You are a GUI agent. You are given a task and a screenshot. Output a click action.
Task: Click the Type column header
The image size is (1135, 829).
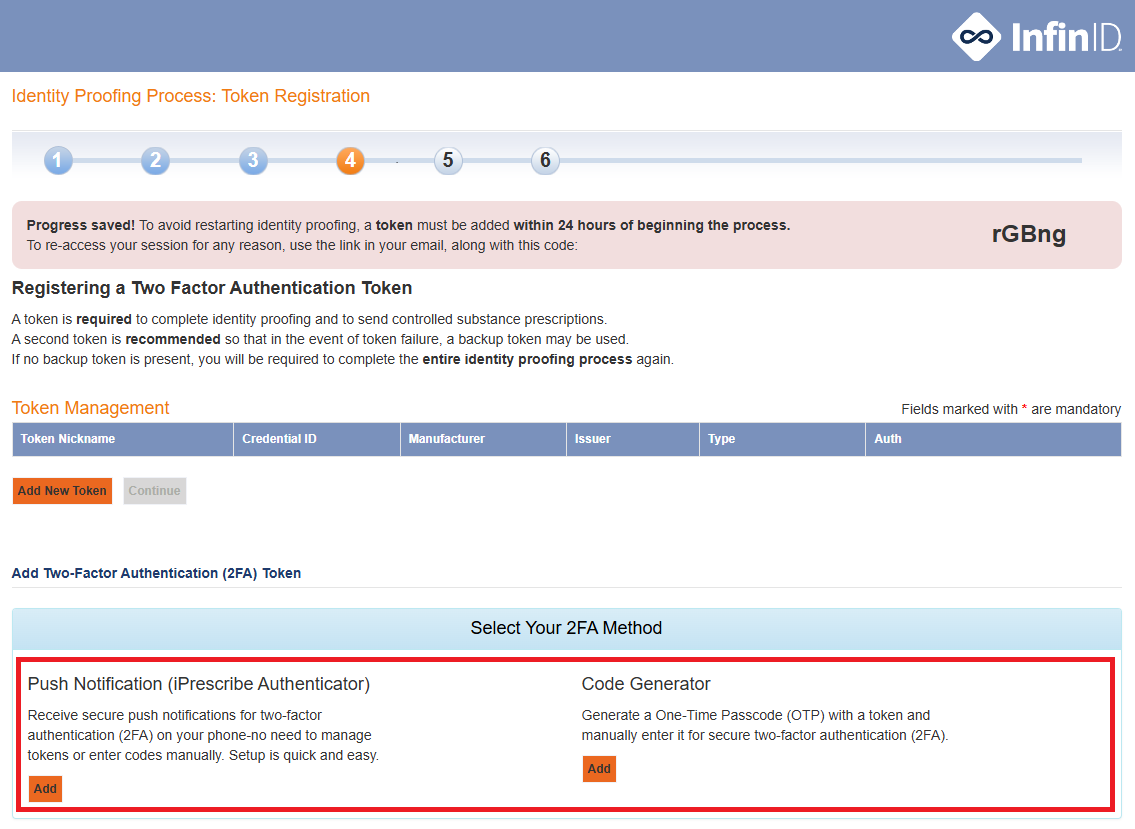coord(721,439)
